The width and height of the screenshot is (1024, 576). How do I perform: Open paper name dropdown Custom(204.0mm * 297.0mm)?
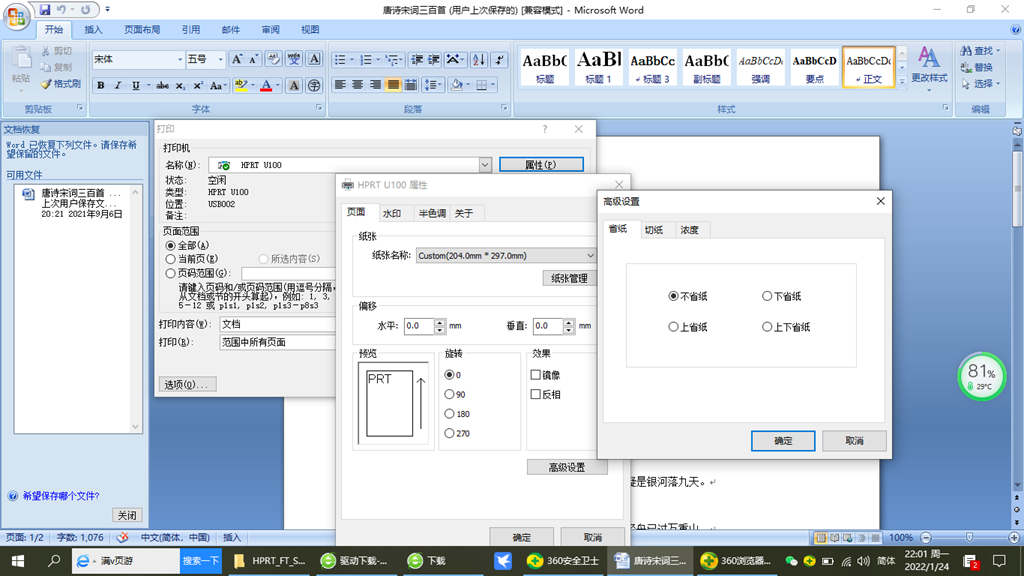coord(590,255)
